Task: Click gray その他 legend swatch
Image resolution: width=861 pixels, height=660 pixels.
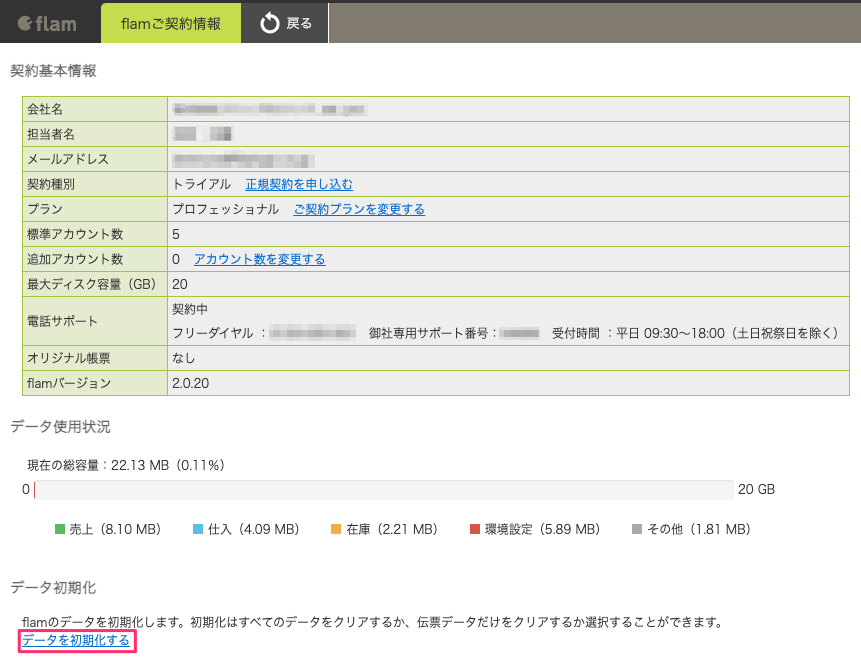Action: click(x=637, y=529)
